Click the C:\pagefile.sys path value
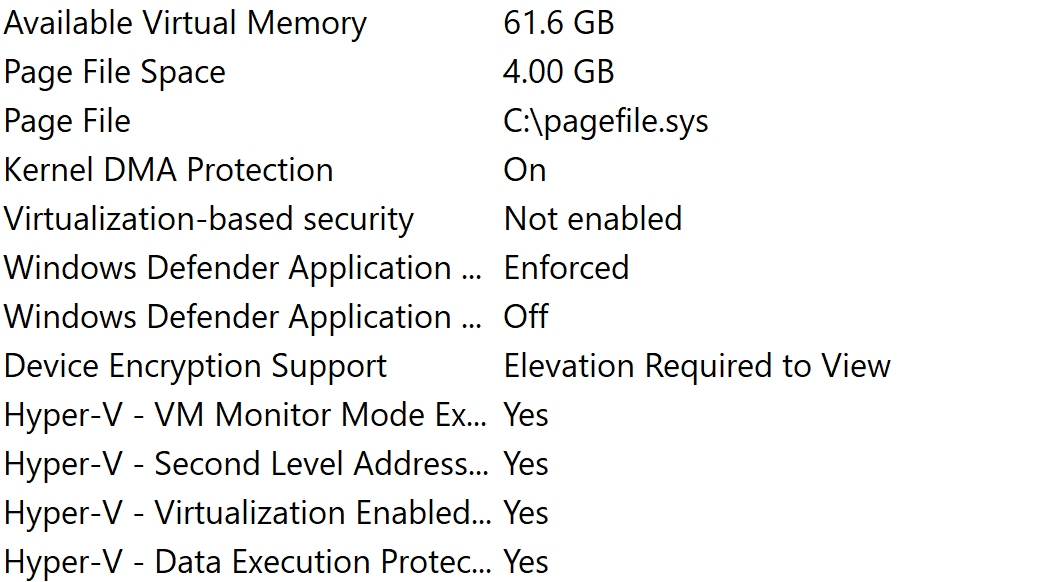 click(x=606, y=122)
